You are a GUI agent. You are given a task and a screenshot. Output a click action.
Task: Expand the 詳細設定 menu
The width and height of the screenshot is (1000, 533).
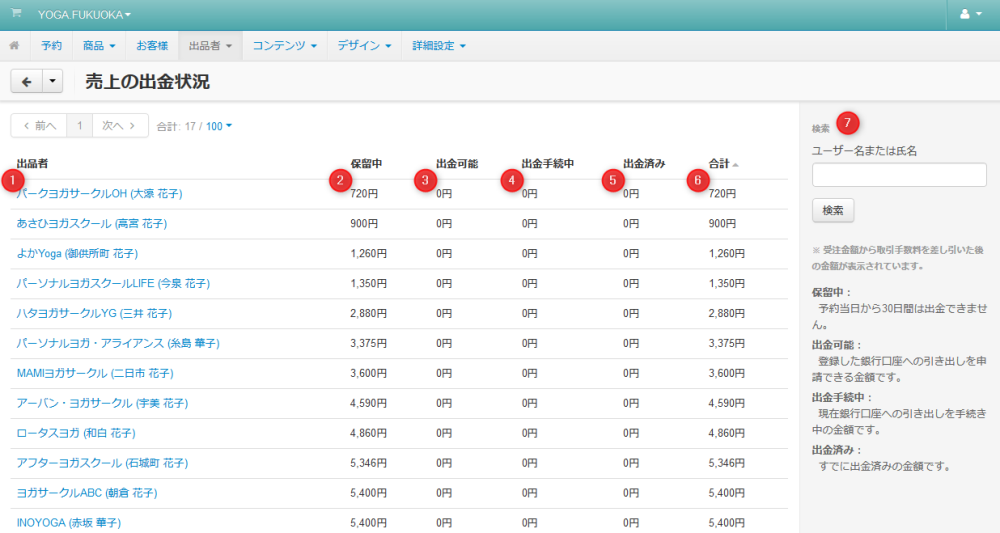pyautogui.click(x=439, y=46)
